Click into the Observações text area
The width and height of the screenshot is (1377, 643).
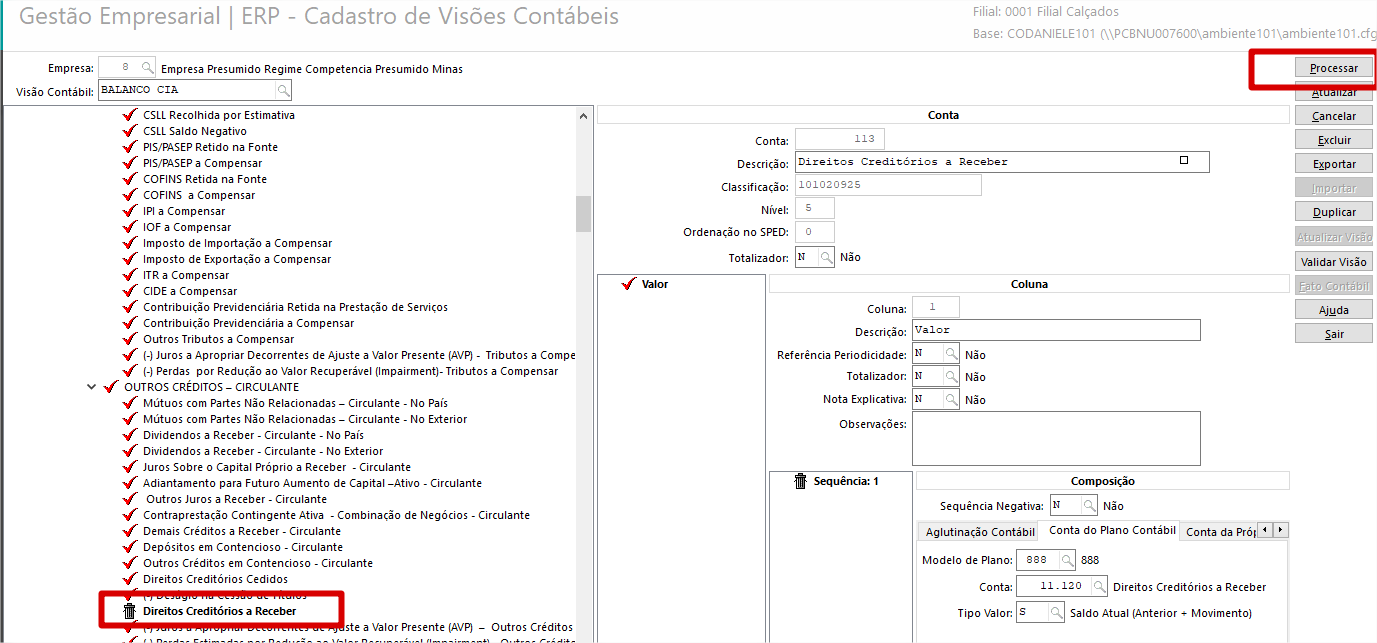1055,438
